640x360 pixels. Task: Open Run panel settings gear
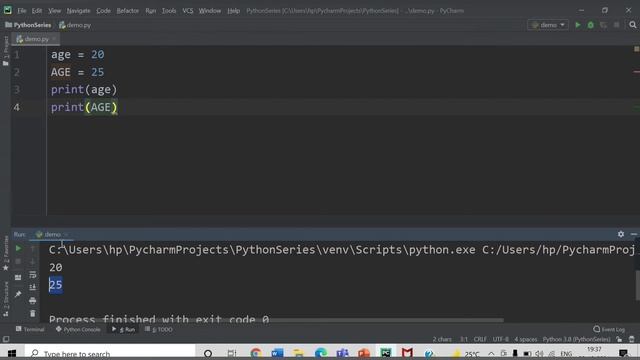point(621,234)
